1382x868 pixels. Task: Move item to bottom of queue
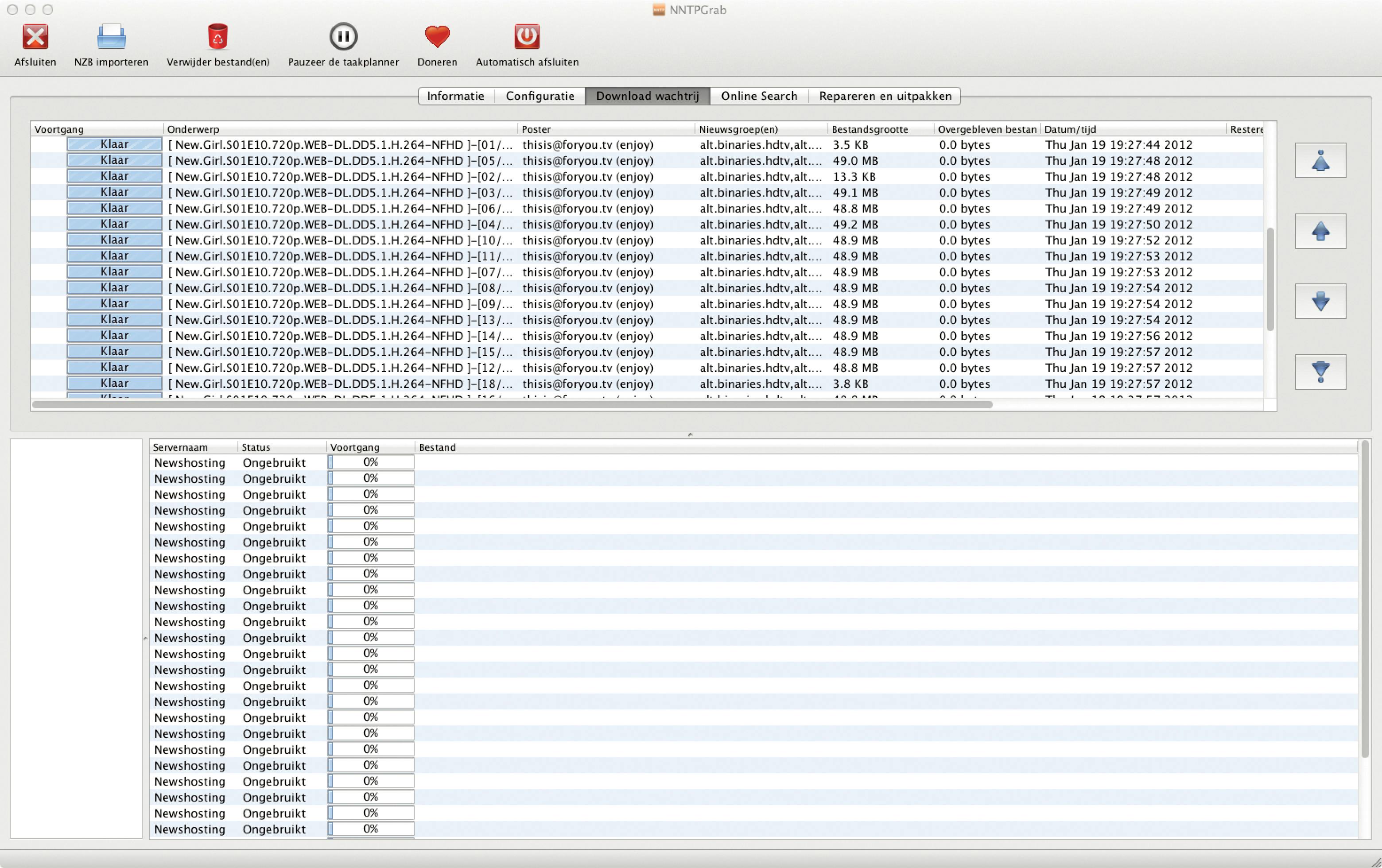[x=1320, y=372]
